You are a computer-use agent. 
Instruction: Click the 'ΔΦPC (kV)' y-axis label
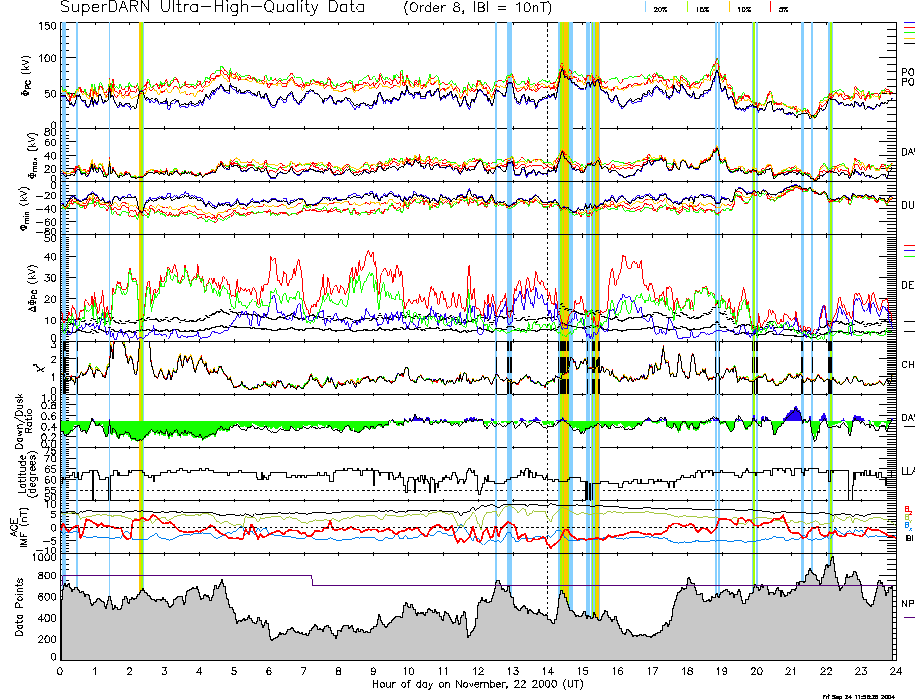point(33,286)
